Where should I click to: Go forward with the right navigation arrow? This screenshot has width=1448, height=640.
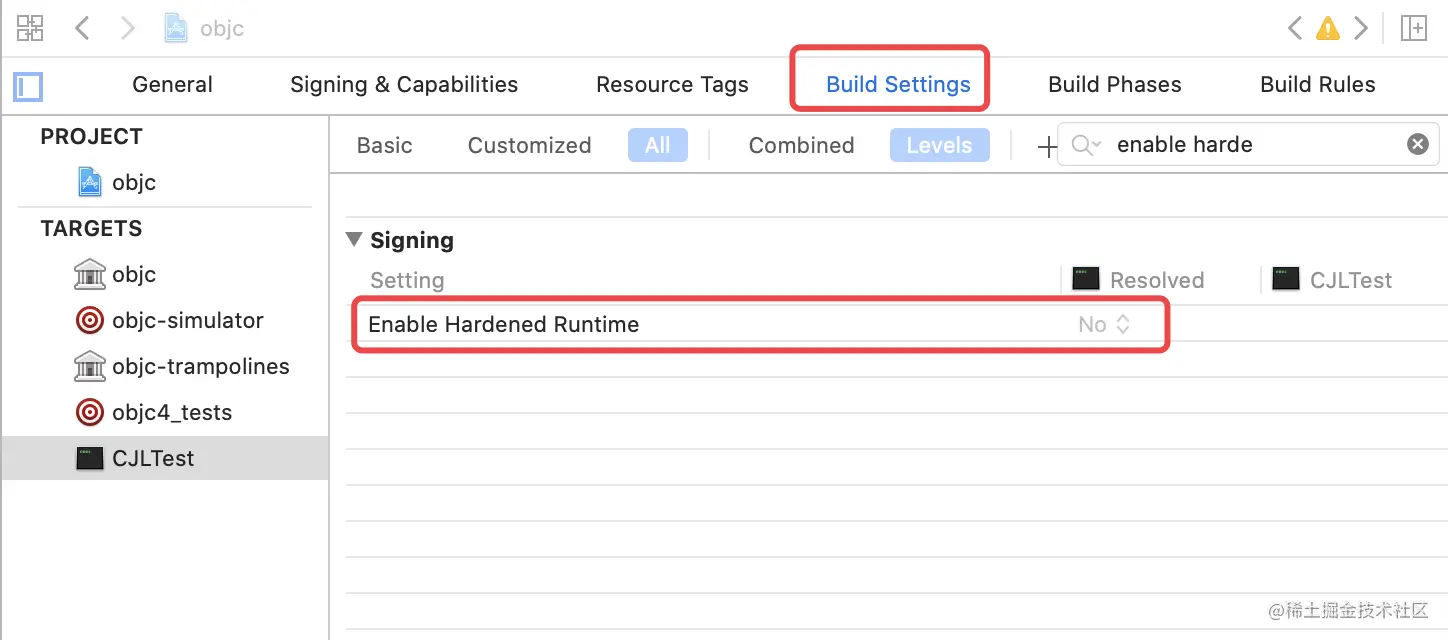point(127,28)
